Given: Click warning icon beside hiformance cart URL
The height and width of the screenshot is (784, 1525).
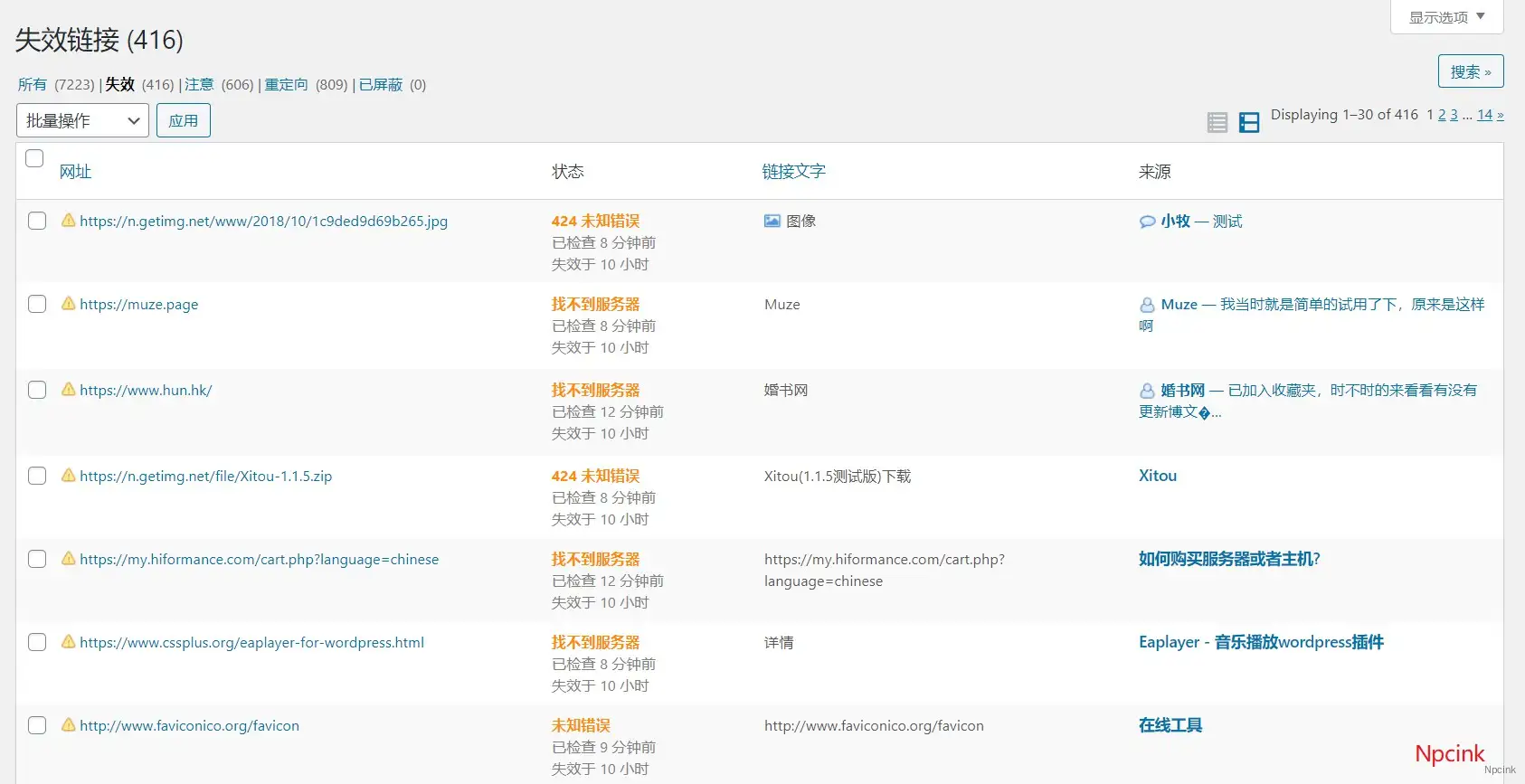Looking at the screenshot, I should pos(68,558).
